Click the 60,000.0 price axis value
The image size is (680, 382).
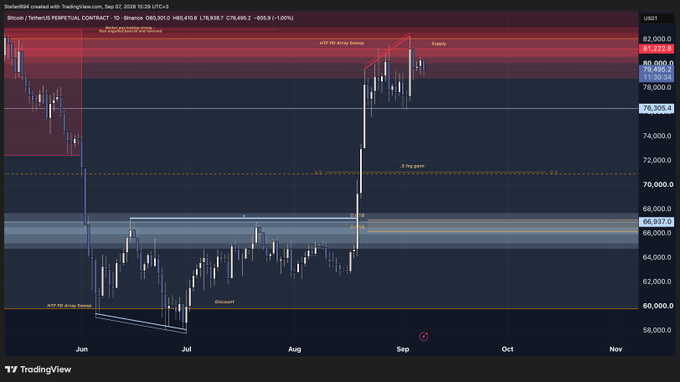pyautogui.click(x=658, y=306)
